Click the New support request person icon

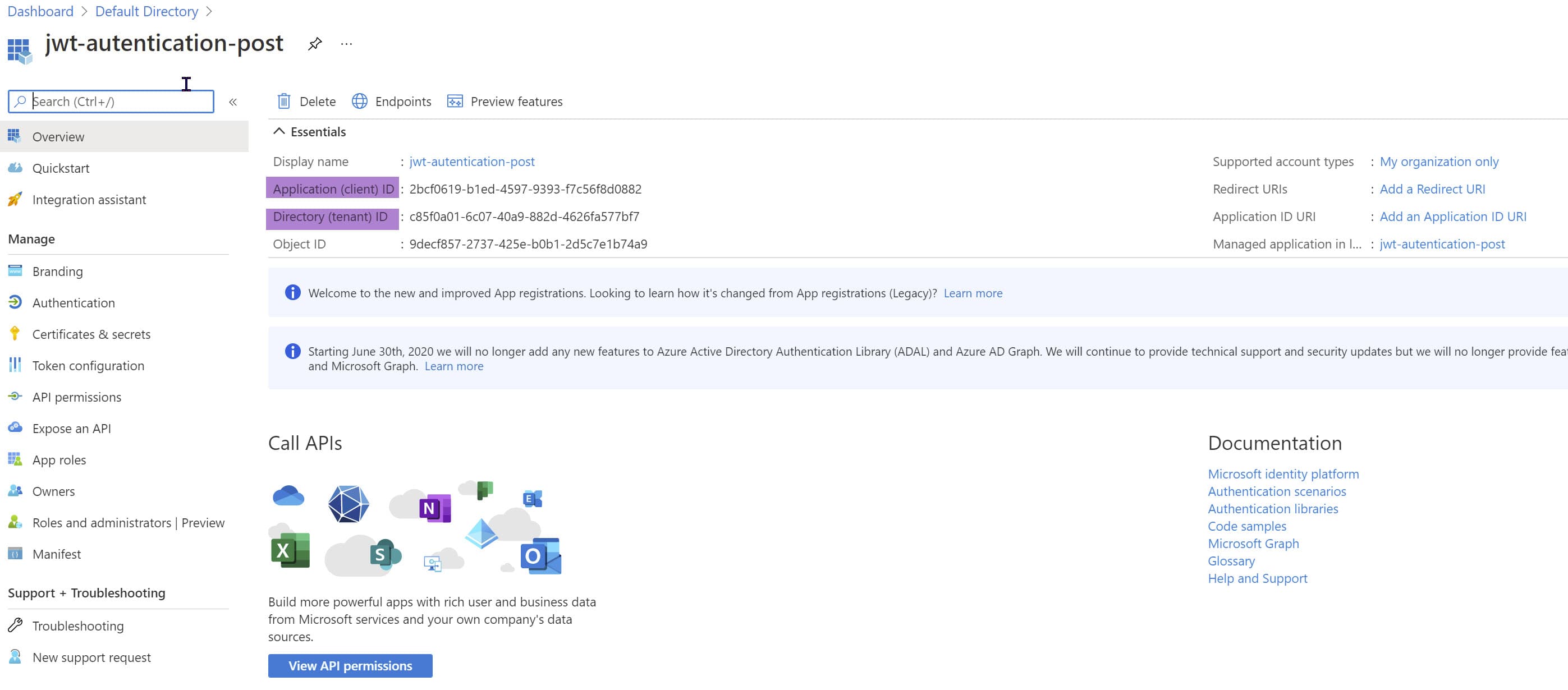coord(15,656)
